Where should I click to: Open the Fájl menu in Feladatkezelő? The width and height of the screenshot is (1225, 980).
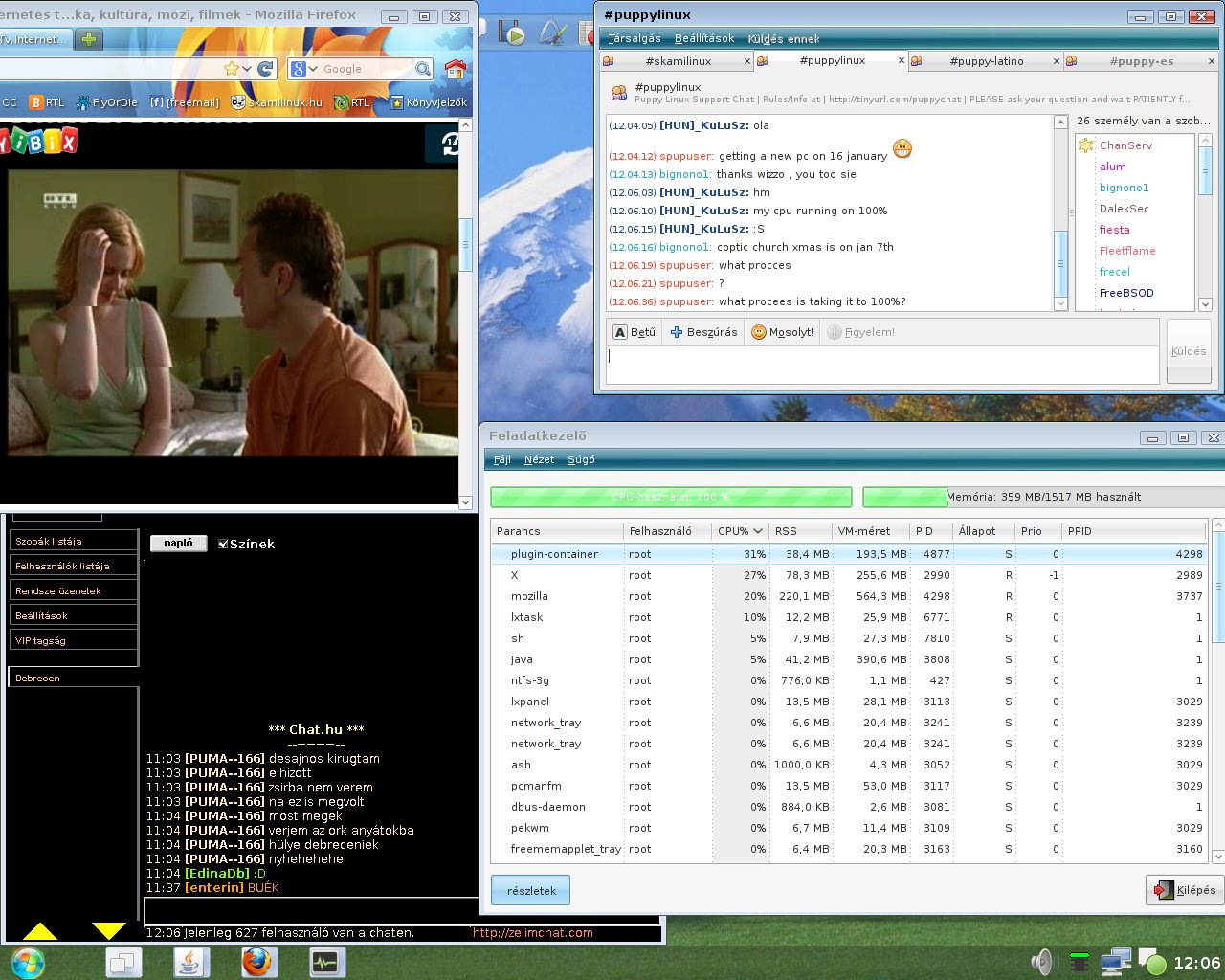click(x=502, y=459)
